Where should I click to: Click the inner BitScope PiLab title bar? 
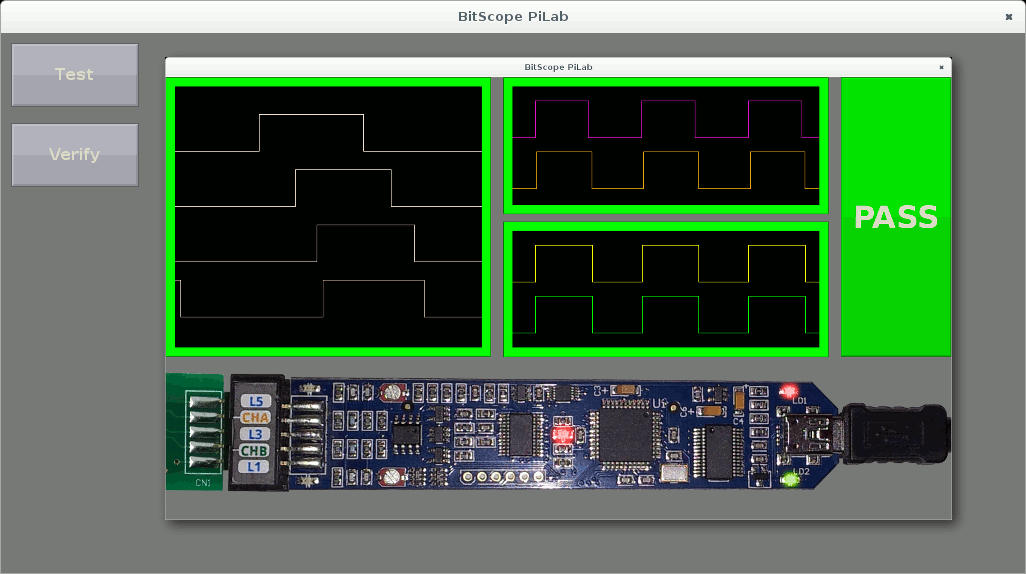point(558,67)
